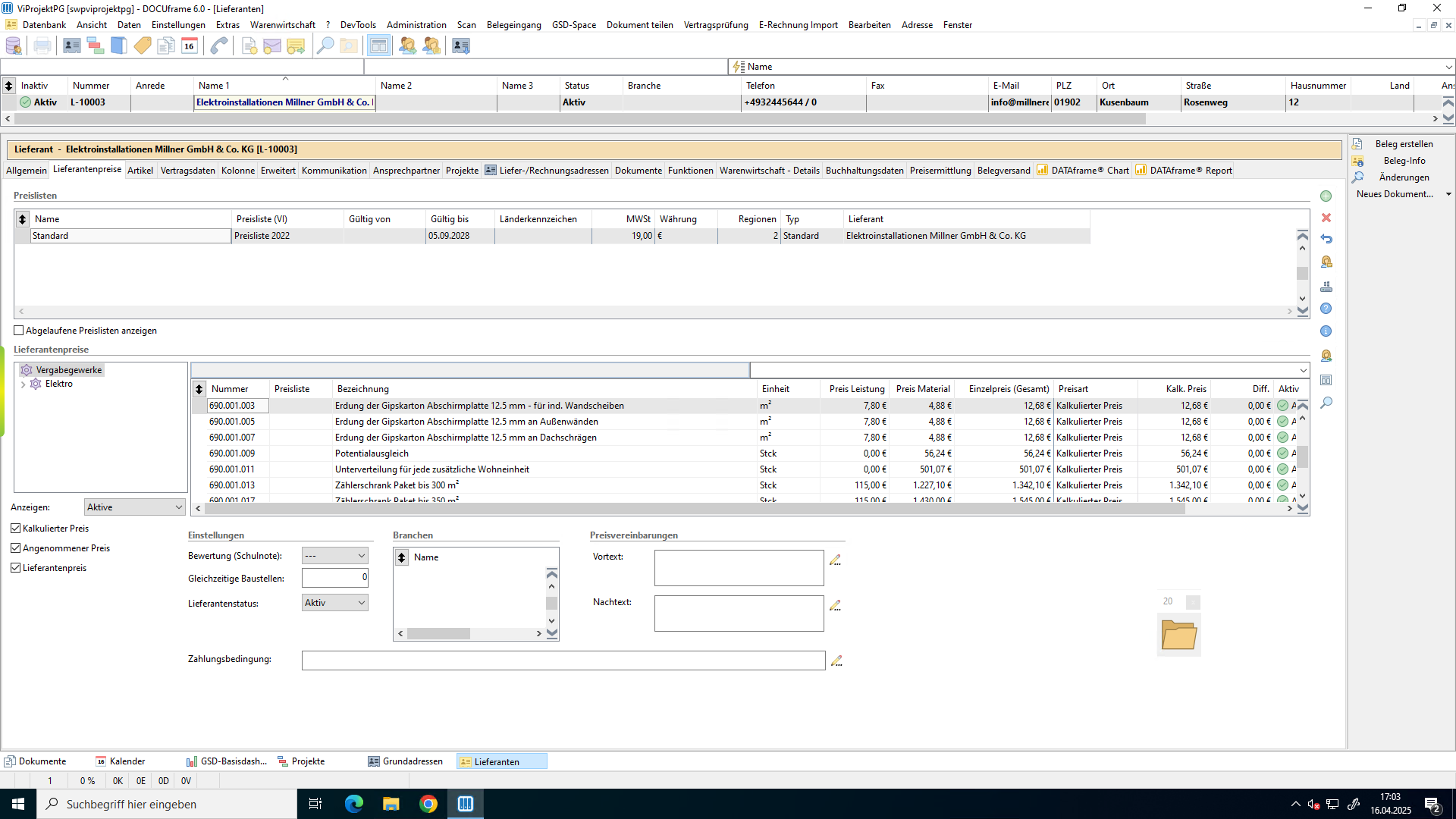This screenshot has width=1456, height=819.
Task: Open the DATAframe Chart tab
Action: 1083,171
